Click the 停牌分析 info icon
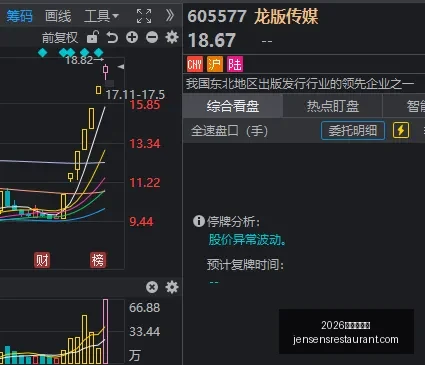 pyautogui.click(x=199, y=221)
